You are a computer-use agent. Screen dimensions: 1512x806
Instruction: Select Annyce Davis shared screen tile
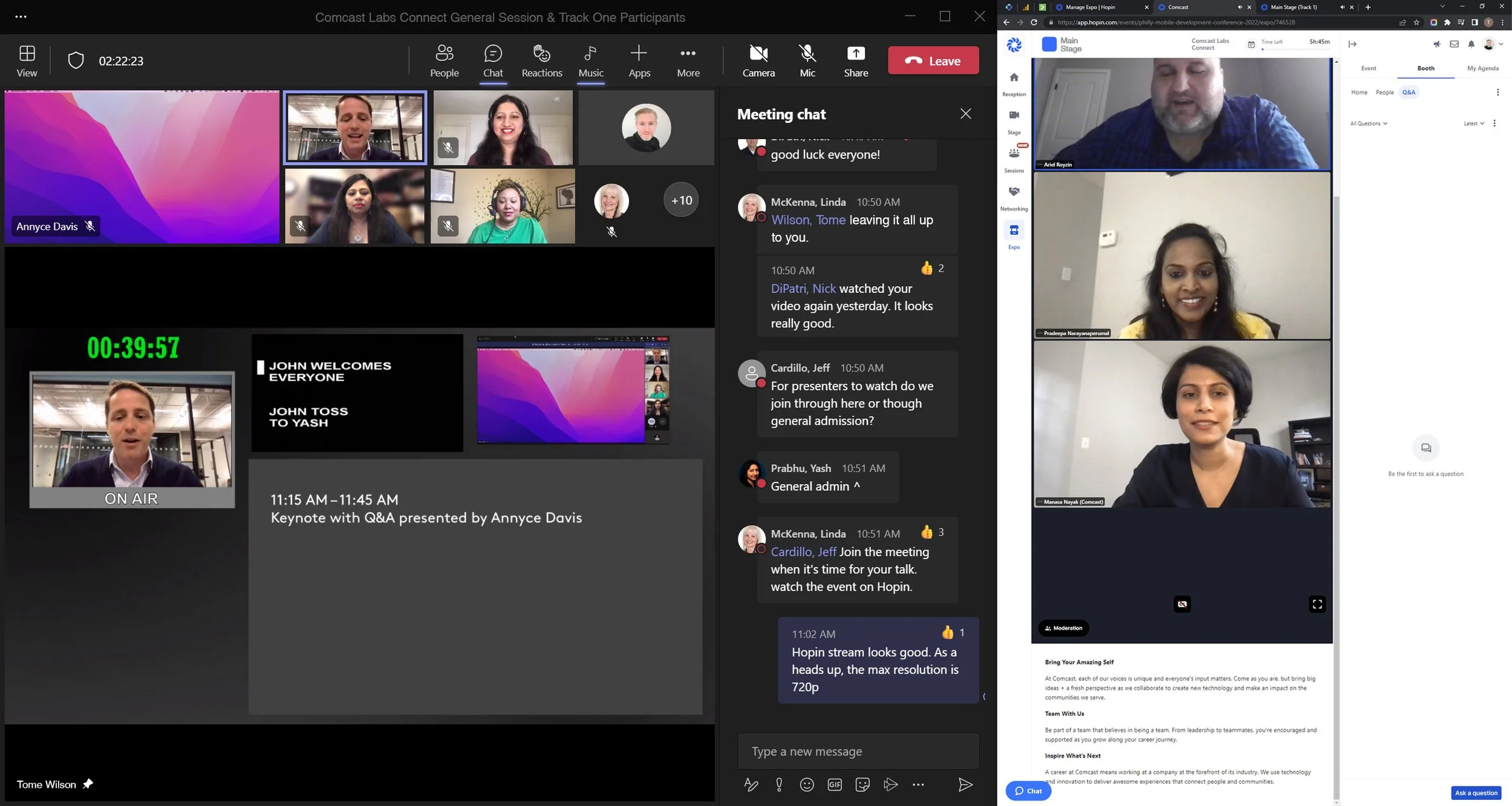[142, 167]
